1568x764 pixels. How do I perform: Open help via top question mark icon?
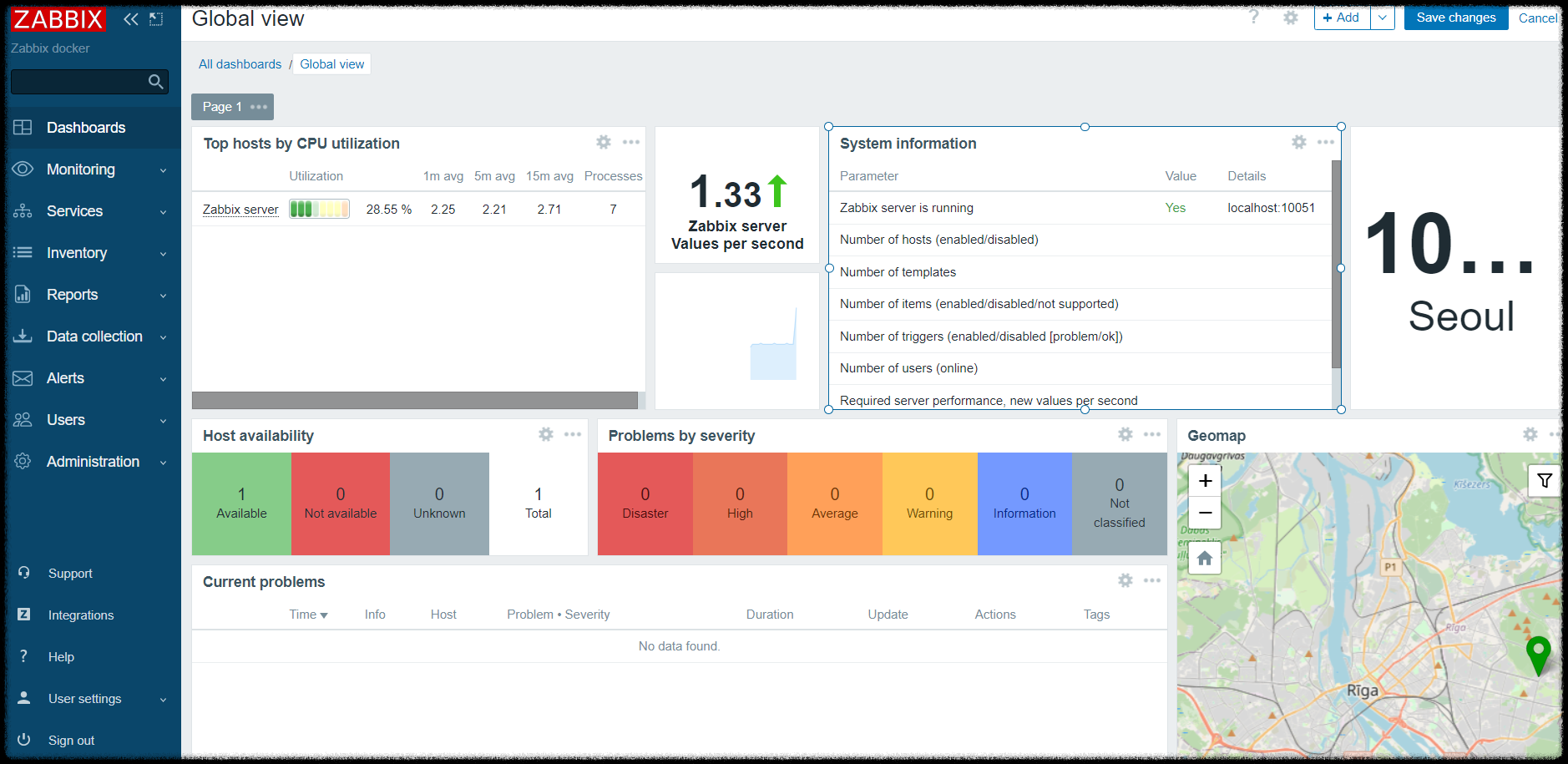[x=1253, y=17]
